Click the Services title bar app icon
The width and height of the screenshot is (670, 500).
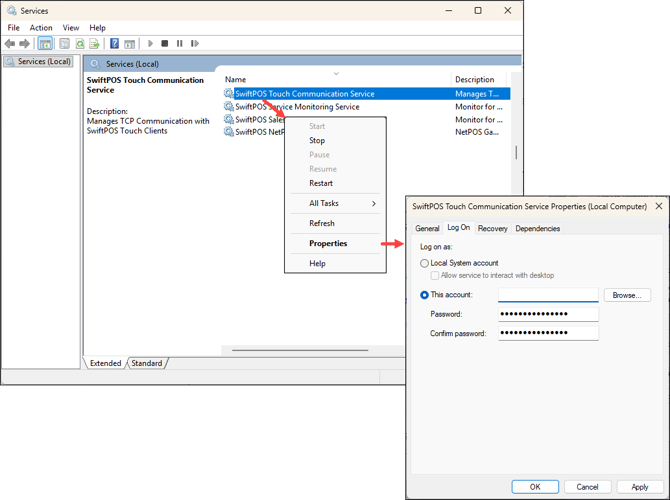pyautogui.click(x=11, y=11)
